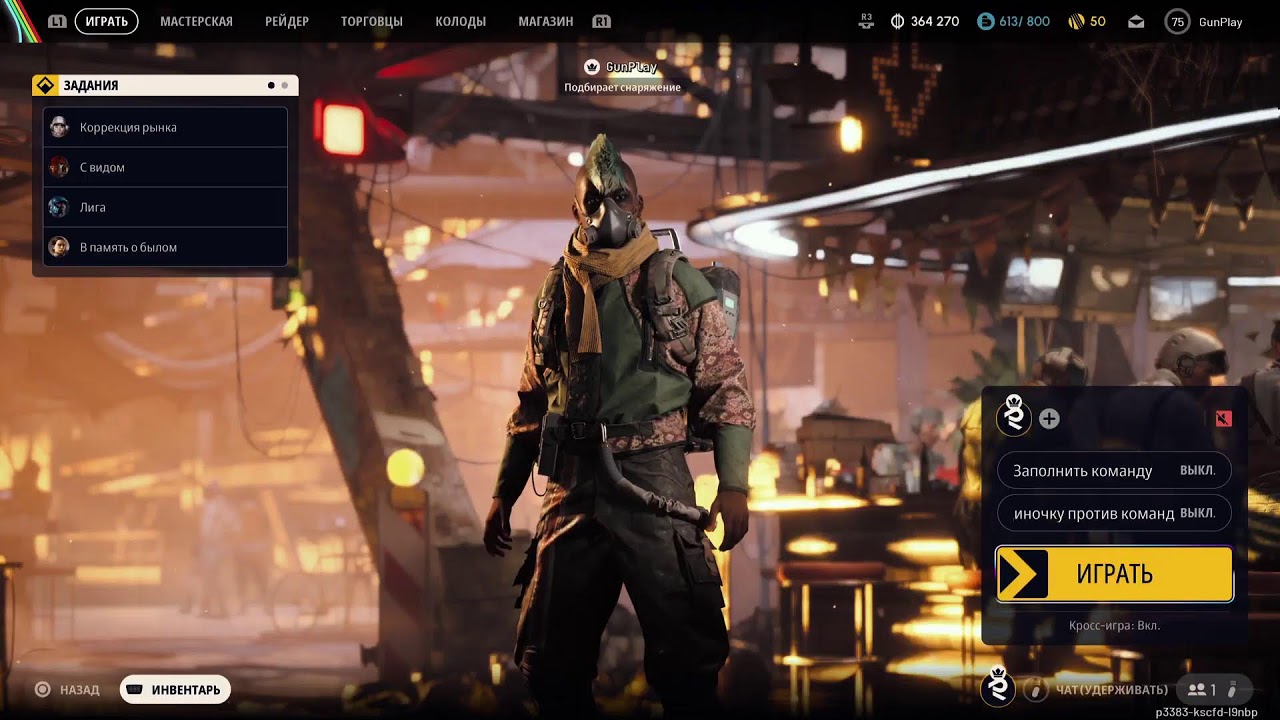1280x720 pixels.
Task: Click the ЧАТ(УДЕРЖИВАТЬ) hint text
Action: tap(1111, 690)
